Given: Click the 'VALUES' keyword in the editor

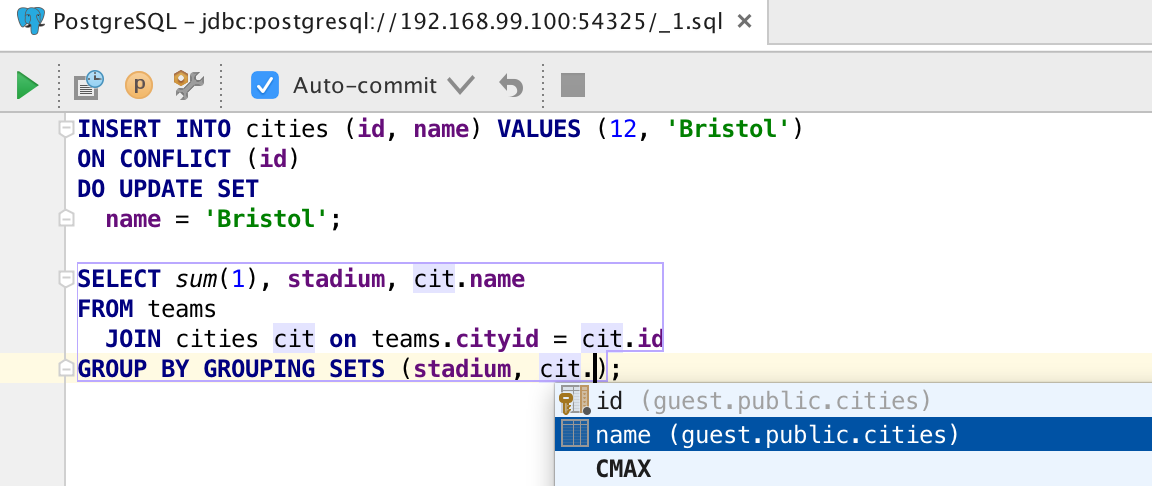Looking at the screenshot, I should click(539, 129).
